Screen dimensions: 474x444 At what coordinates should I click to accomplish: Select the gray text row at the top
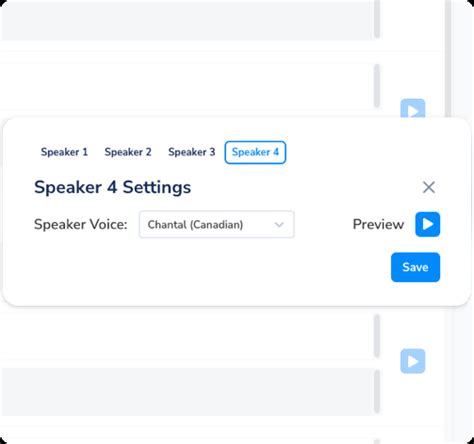click(187, 21)
